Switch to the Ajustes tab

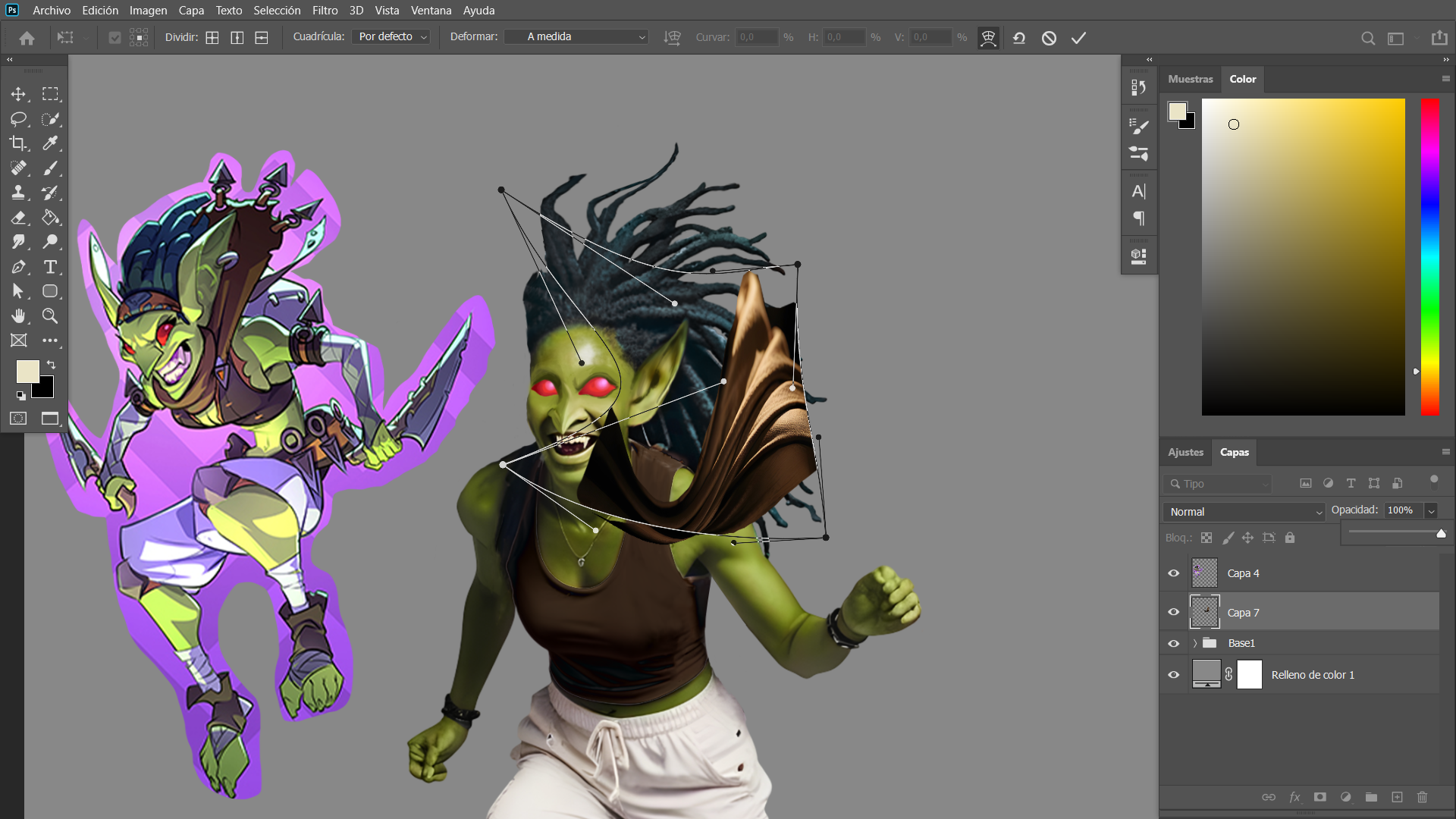1185,452
